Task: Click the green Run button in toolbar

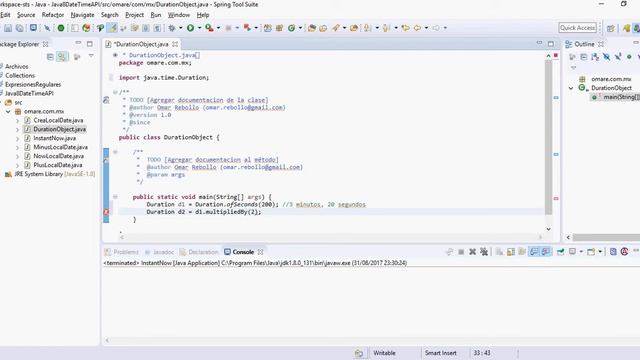Action: [191, 28]
